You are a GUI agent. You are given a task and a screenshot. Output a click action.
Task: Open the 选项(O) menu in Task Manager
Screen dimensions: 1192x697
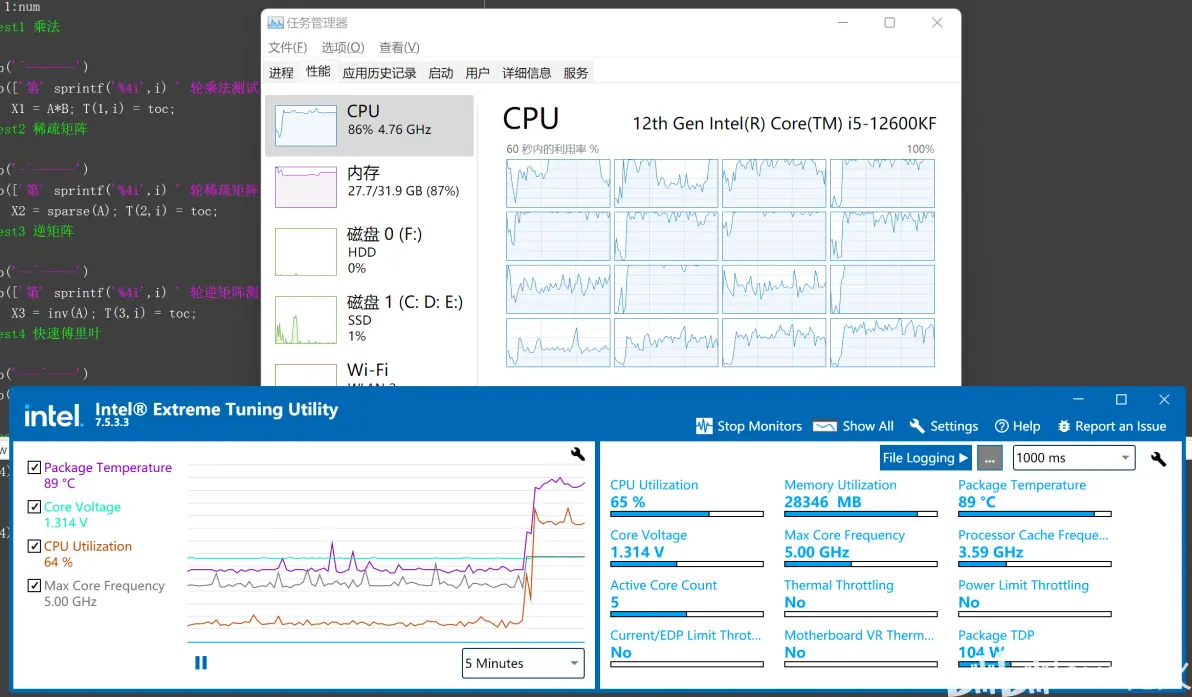(x=343, y=47)
